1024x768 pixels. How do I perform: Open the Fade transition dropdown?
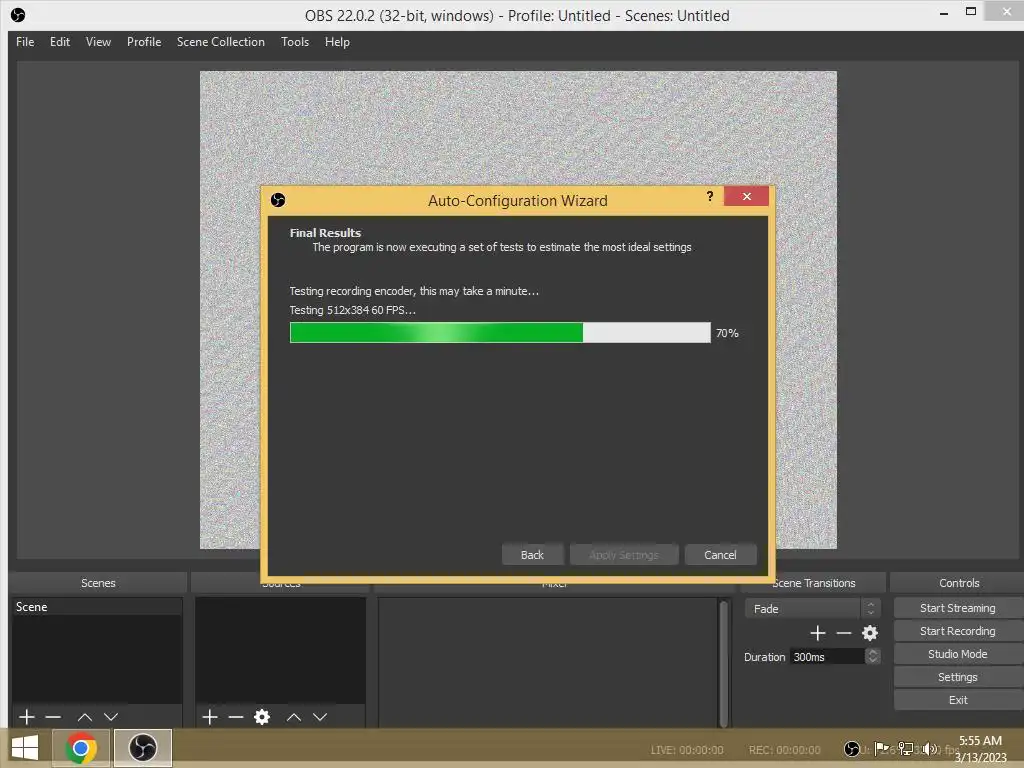point(812,609)
